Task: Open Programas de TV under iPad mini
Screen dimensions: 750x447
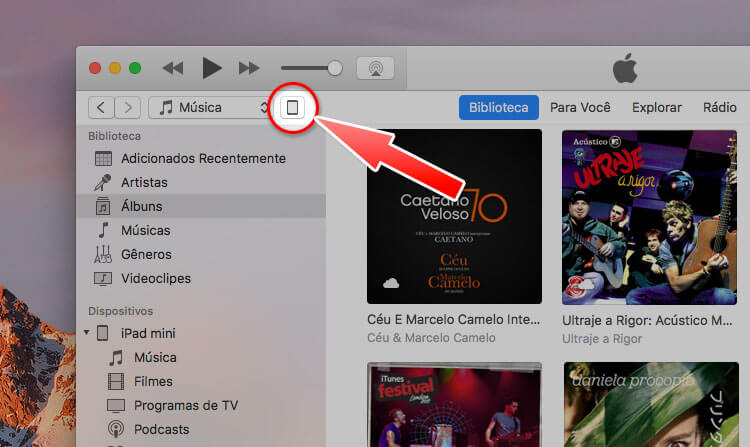Action: tap(186, 405)
